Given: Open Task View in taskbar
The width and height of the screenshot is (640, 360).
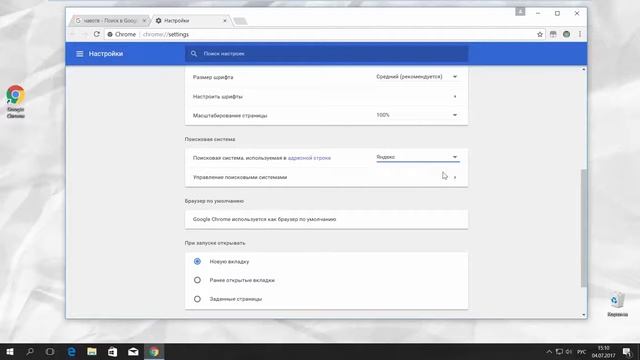Looking at the screenshot, I should coord(50,352).
